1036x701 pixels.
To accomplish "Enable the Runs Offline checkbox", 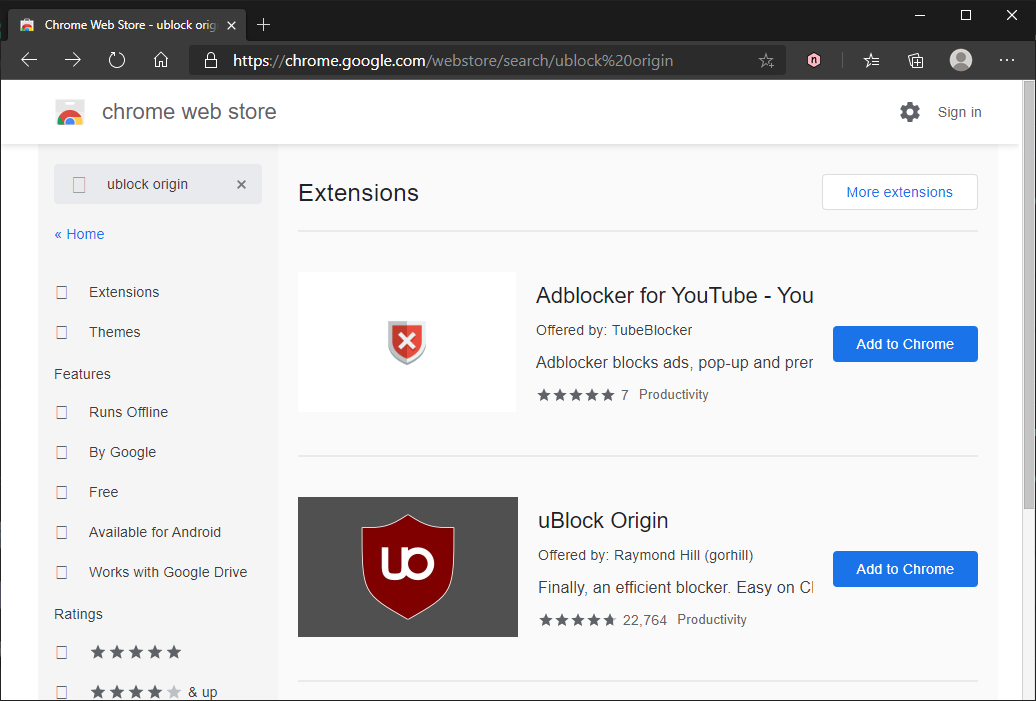I will (x=62, y=412).
